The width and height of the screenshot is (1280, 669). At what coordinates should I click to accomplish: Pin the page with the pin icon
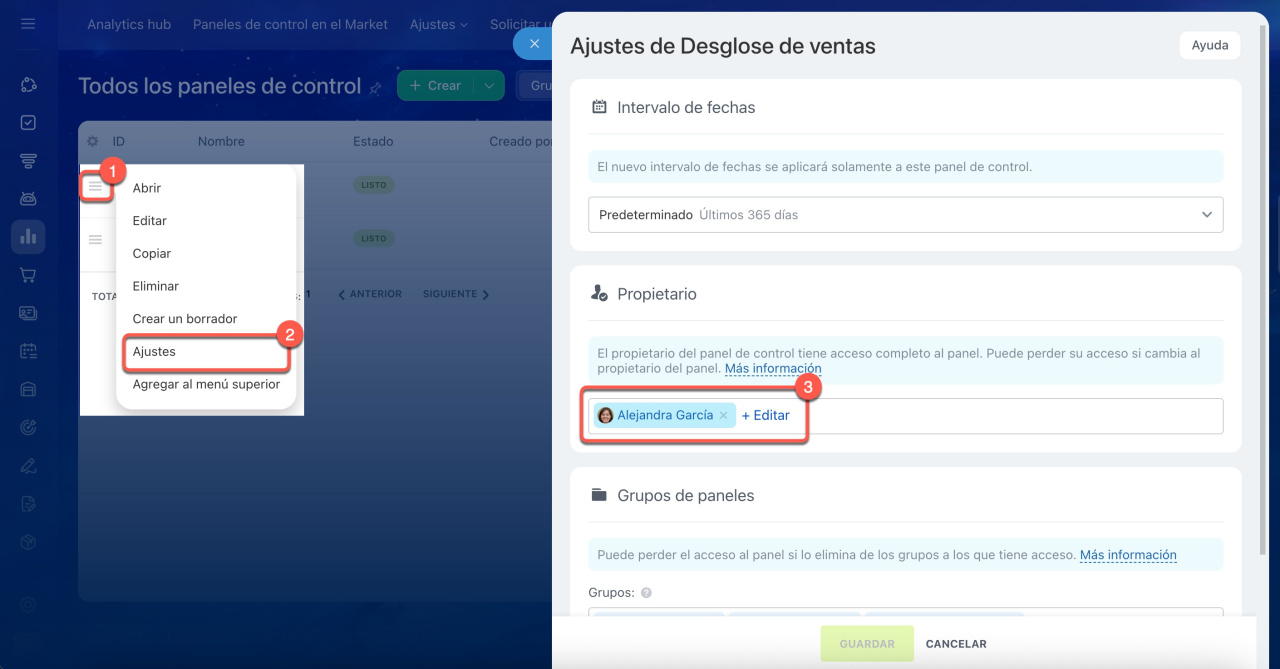click(376, 88)
